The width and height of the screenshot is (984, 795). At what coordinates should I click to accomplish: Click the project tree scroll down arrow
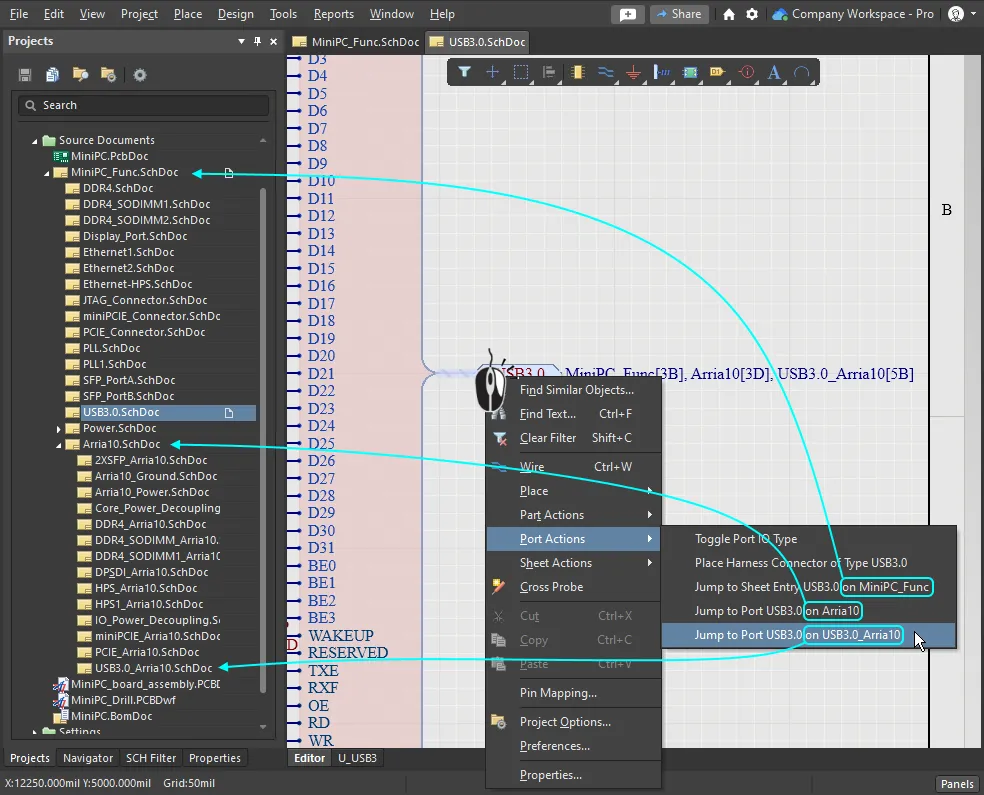(263, 727)
